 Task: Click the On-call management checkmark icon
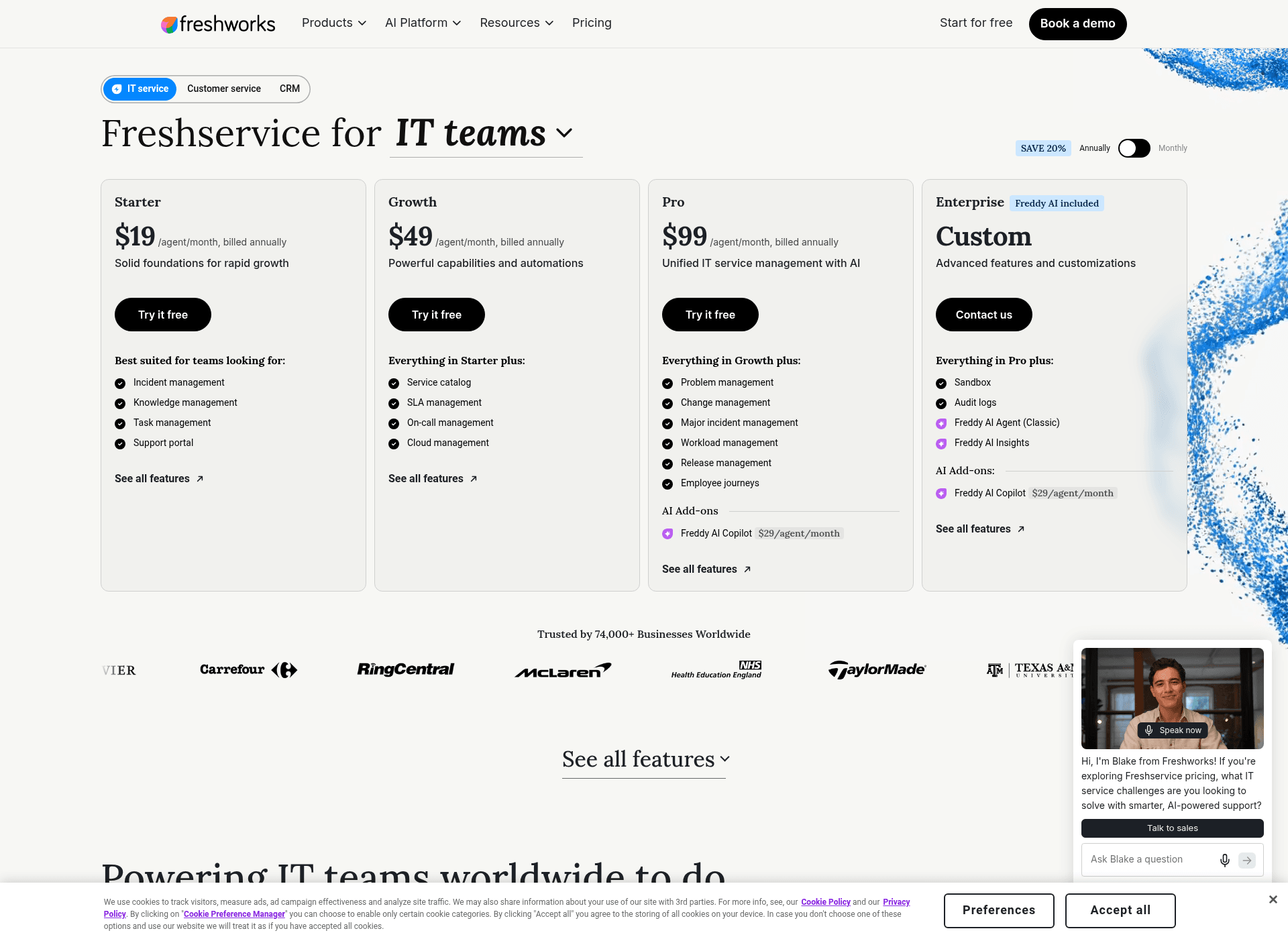click(394, 424)
